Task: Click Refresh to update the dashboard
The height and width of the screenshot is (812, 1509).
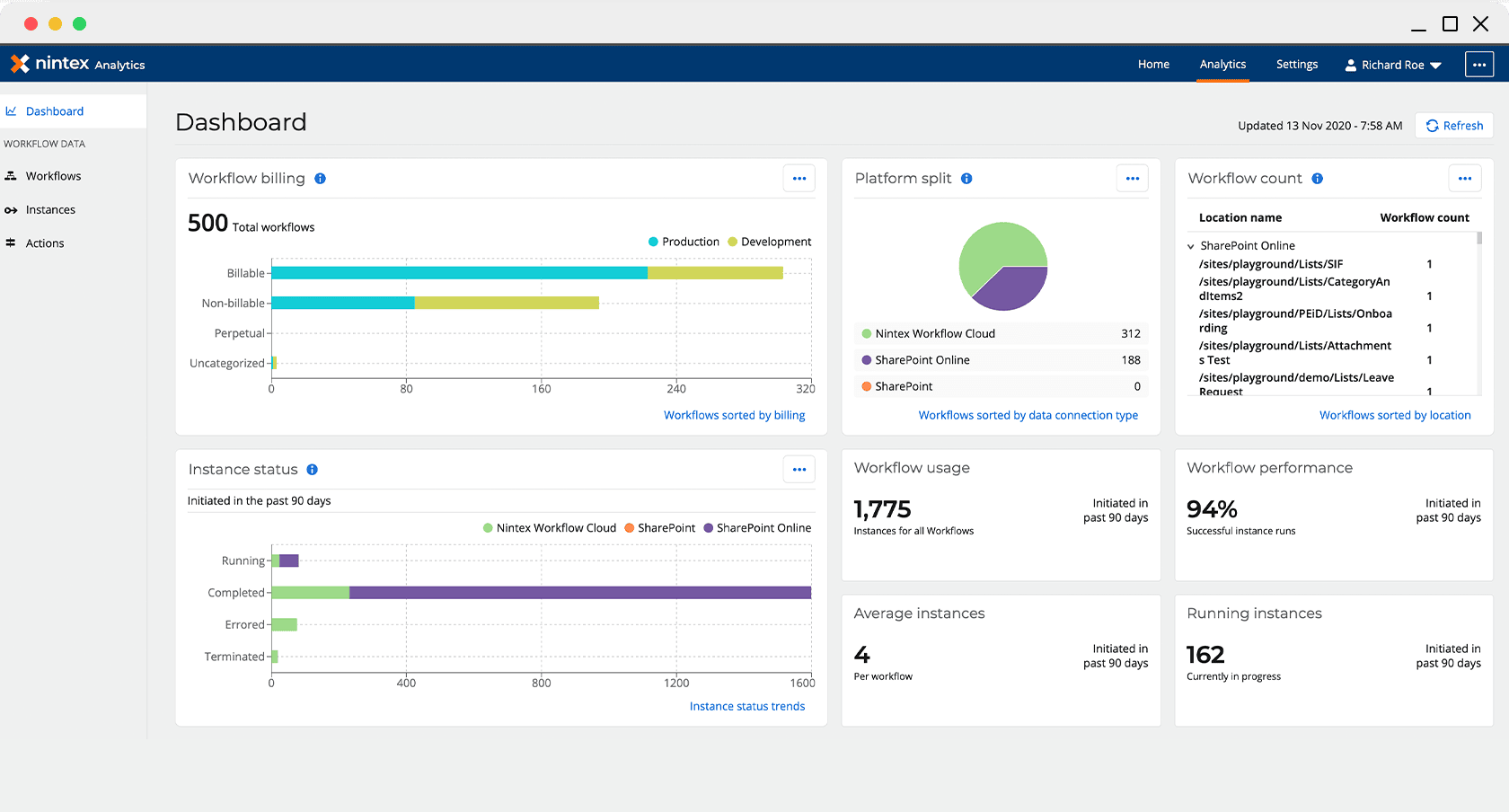Action: 1453,125
